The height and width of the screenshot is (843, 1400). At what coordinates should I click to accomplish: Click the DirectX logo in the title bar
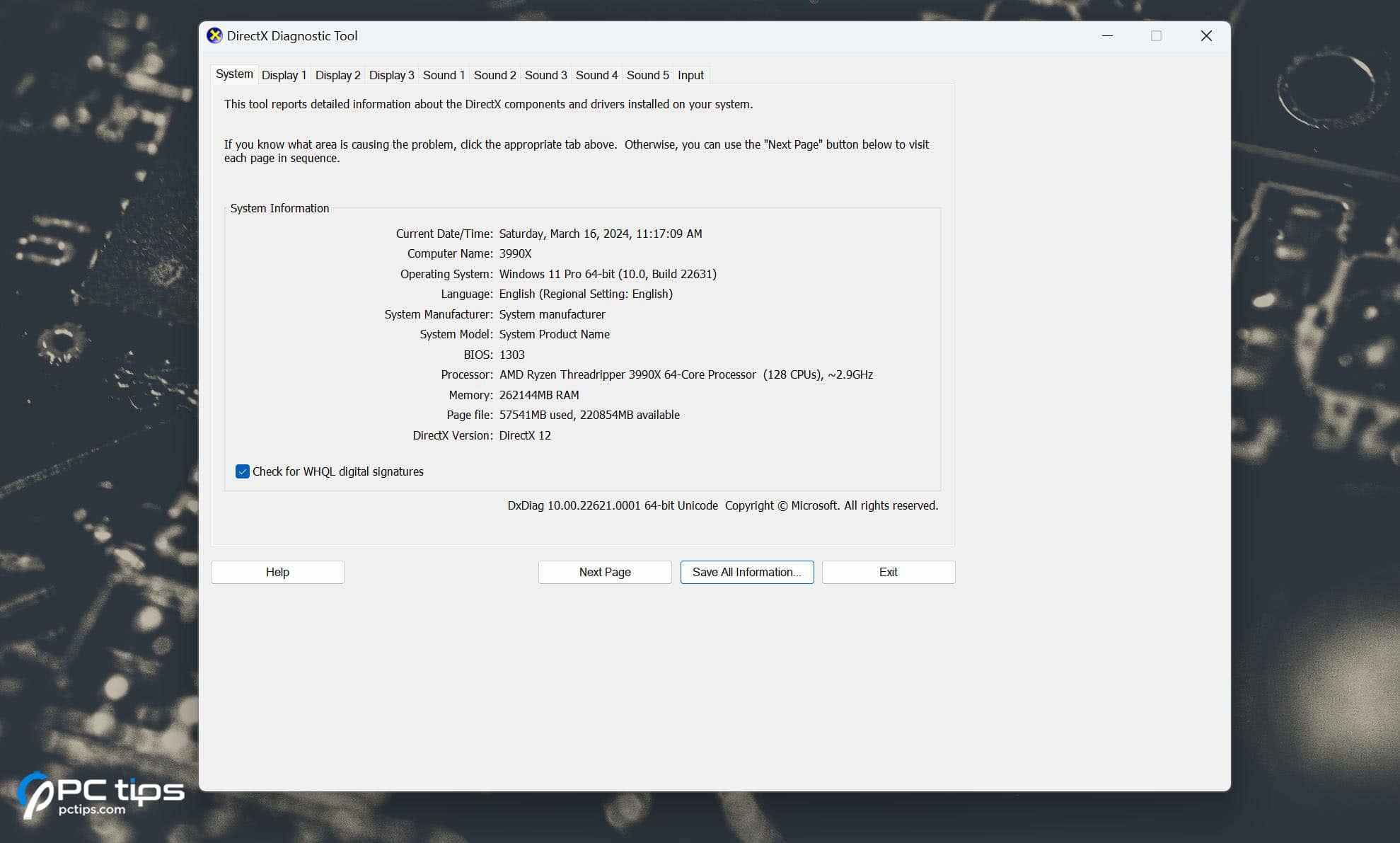214,35
